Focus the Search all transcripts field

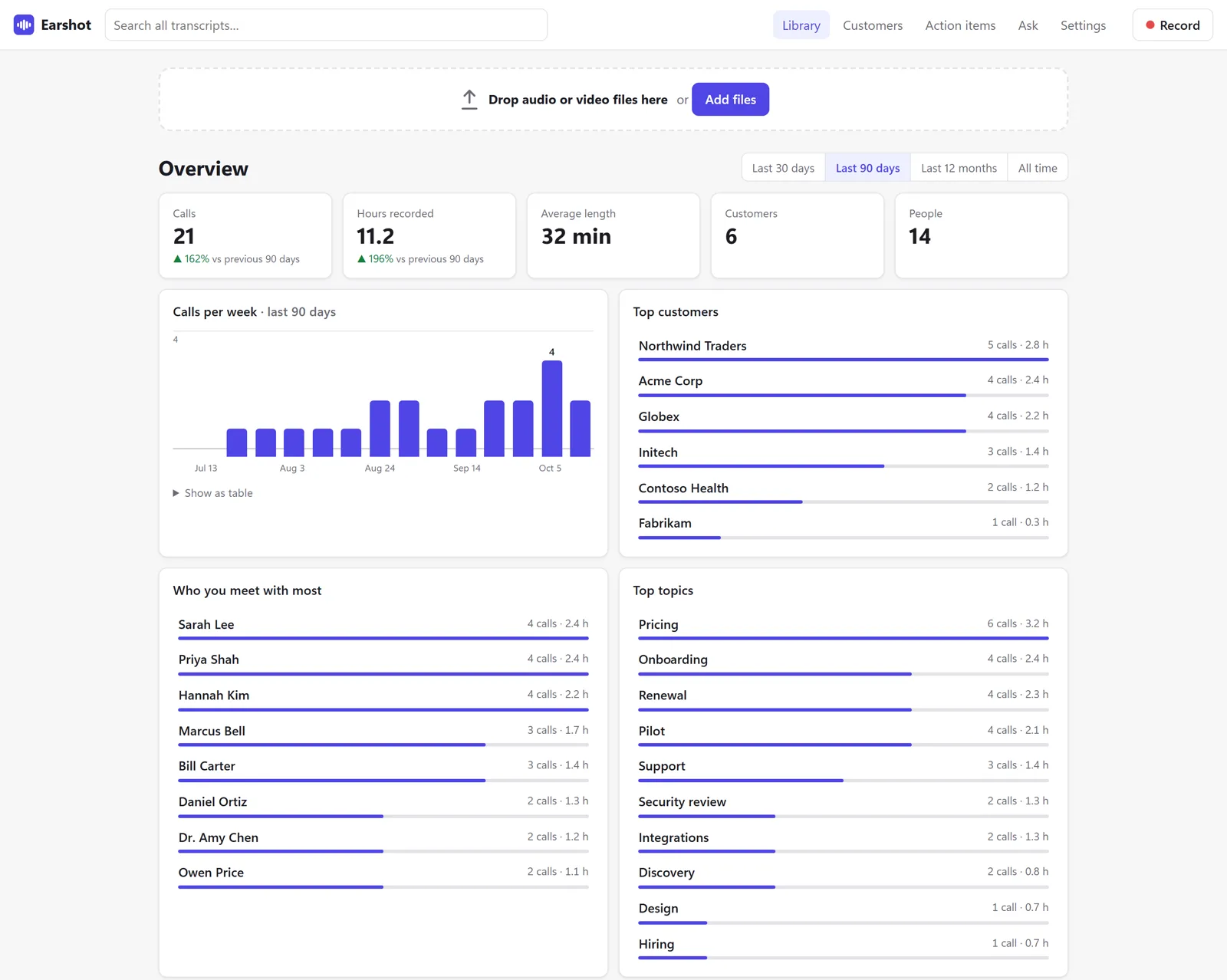coord(326,25)
